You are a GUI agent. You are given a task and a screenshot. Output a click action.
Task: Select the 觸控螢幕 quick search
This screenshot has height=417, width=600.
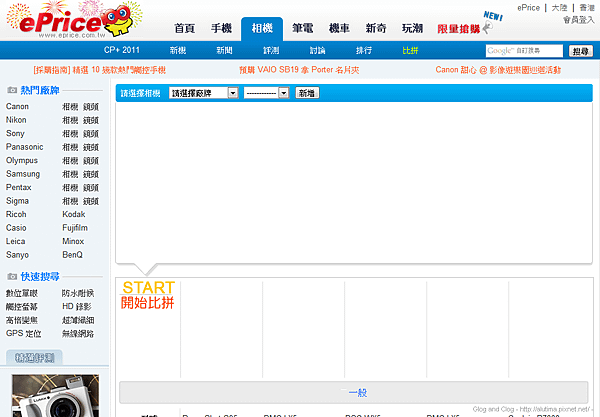click(22, 307)
